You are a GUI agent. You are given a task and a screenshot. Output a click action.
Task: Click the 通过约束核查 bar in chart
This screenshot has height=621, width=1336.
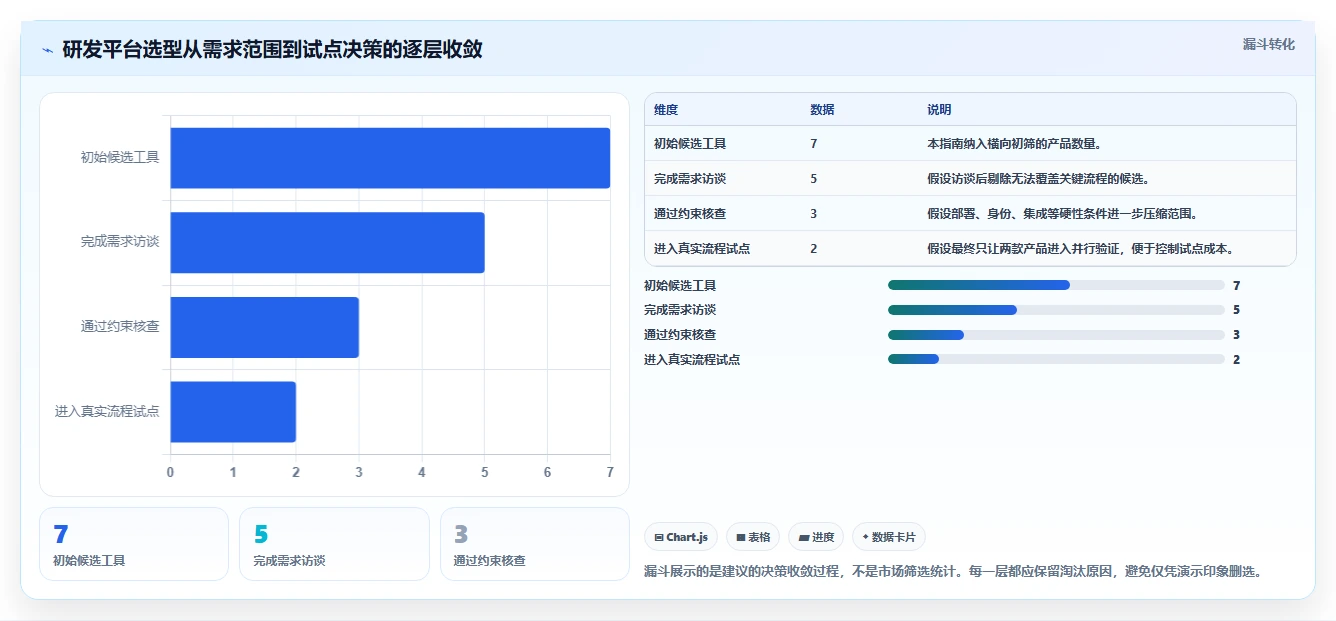[x=264, y=327]
